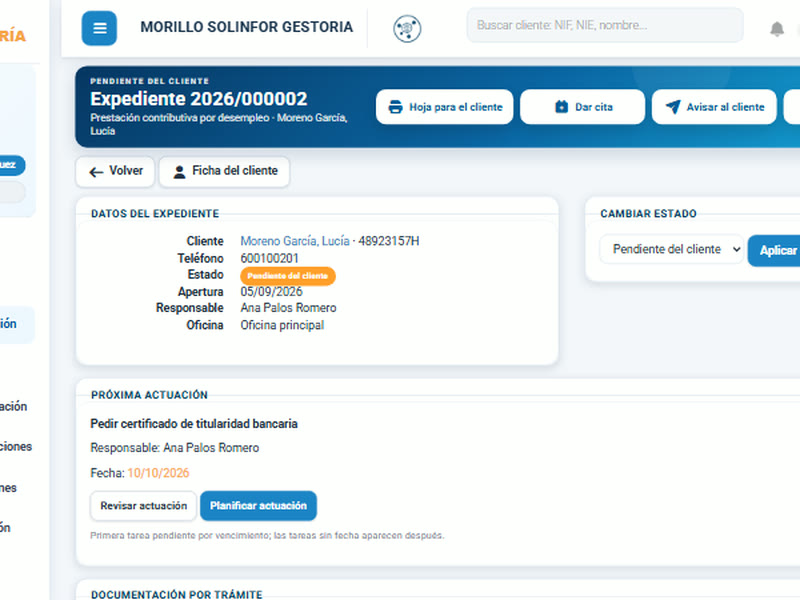Screen dimensions: 800x600
Task: Go back with the Volver button
Action: click(115, 171)
